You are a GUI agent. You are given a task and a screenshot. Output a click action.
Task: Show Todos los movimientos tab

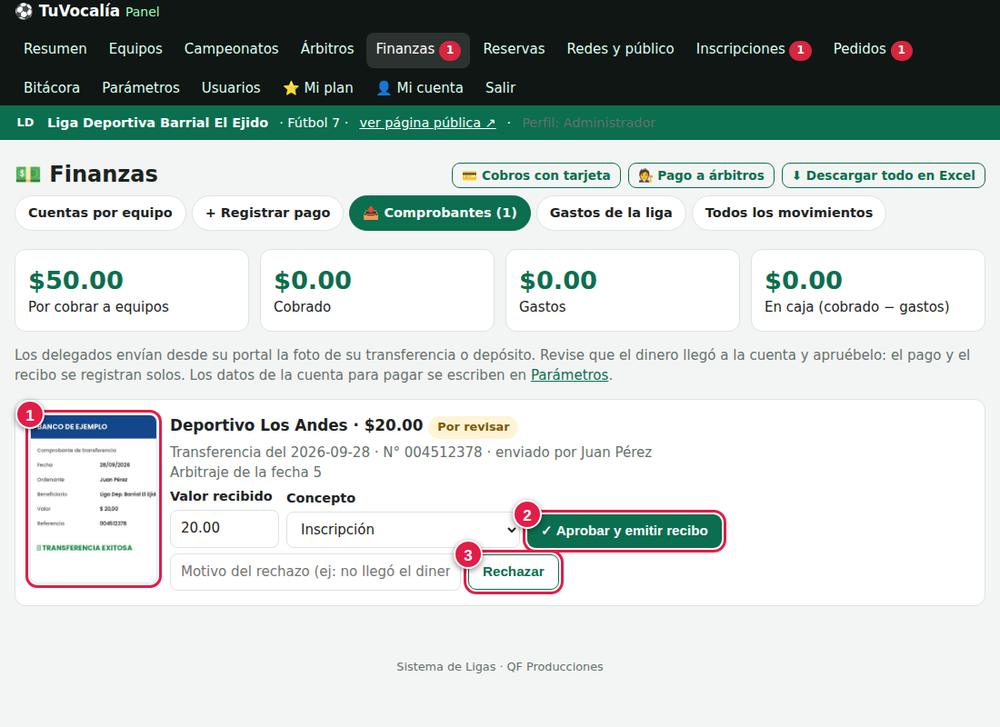coord(789,213)
